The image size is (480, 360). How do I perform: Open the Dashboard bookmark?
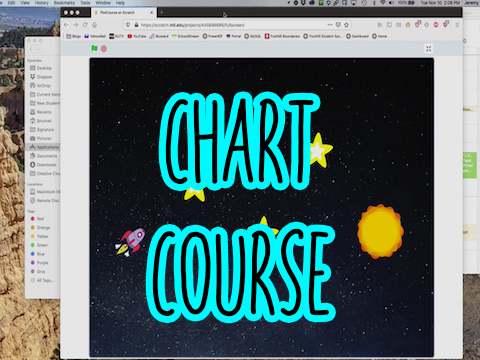tap(357, 36)
